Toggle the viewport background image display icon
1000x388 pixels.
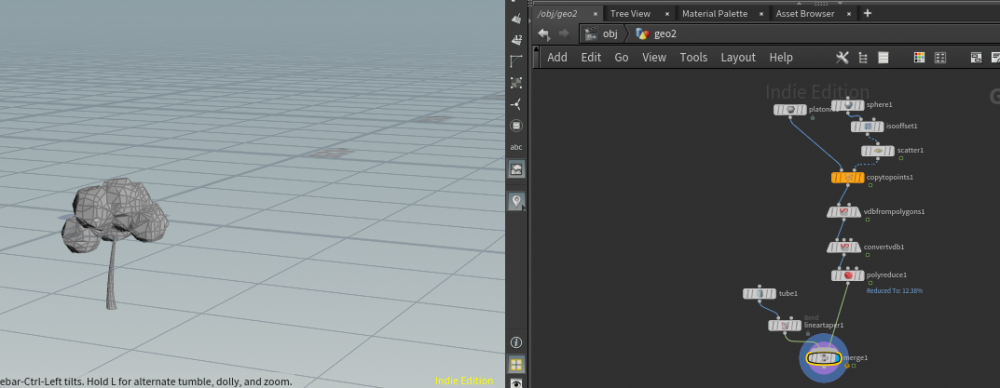(517, 169)
